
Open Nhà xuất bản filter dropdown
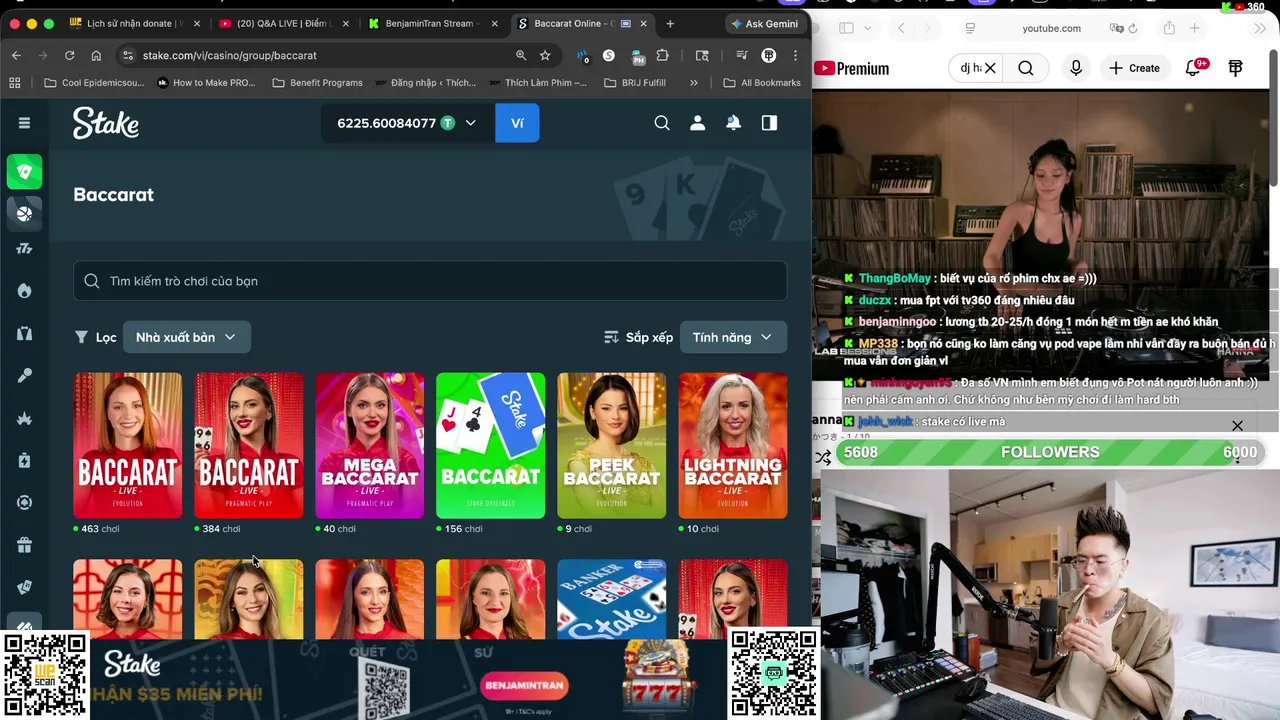186,337
